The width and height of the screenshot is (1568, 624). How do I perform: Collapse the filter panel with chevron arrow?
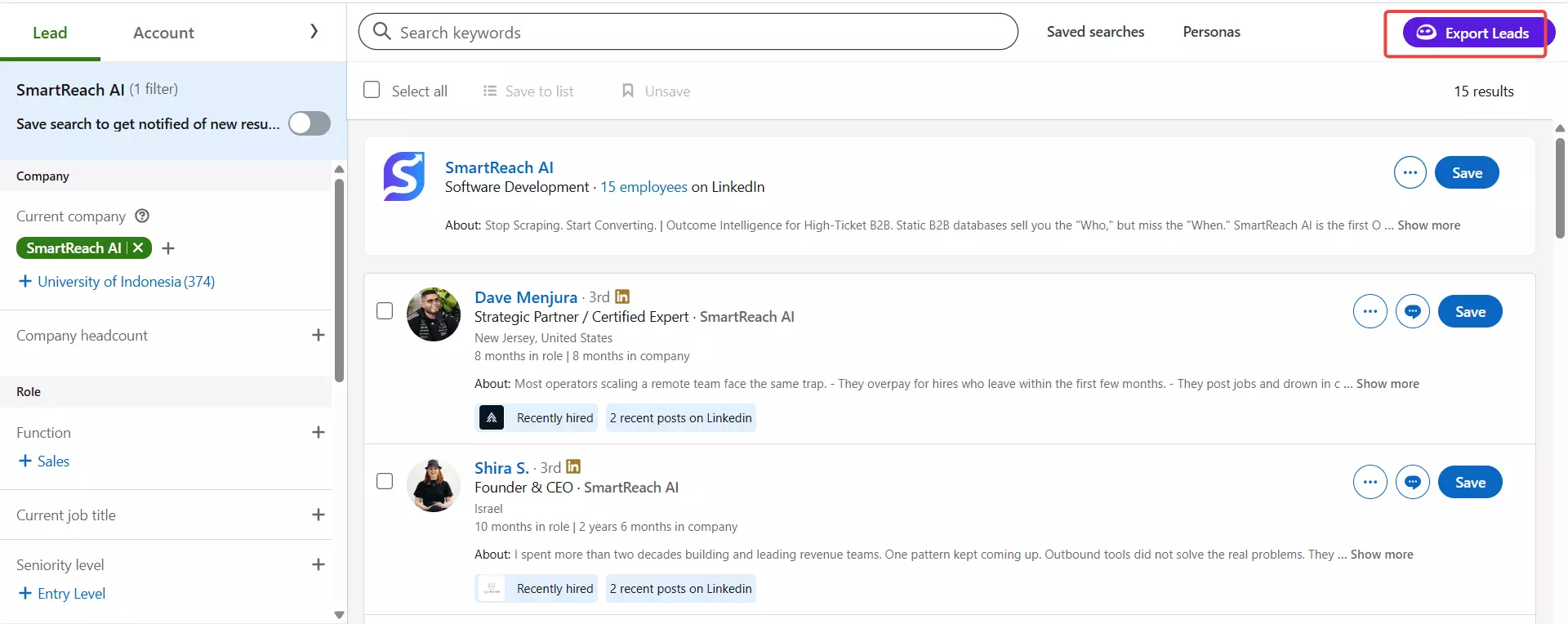(314, 31)
